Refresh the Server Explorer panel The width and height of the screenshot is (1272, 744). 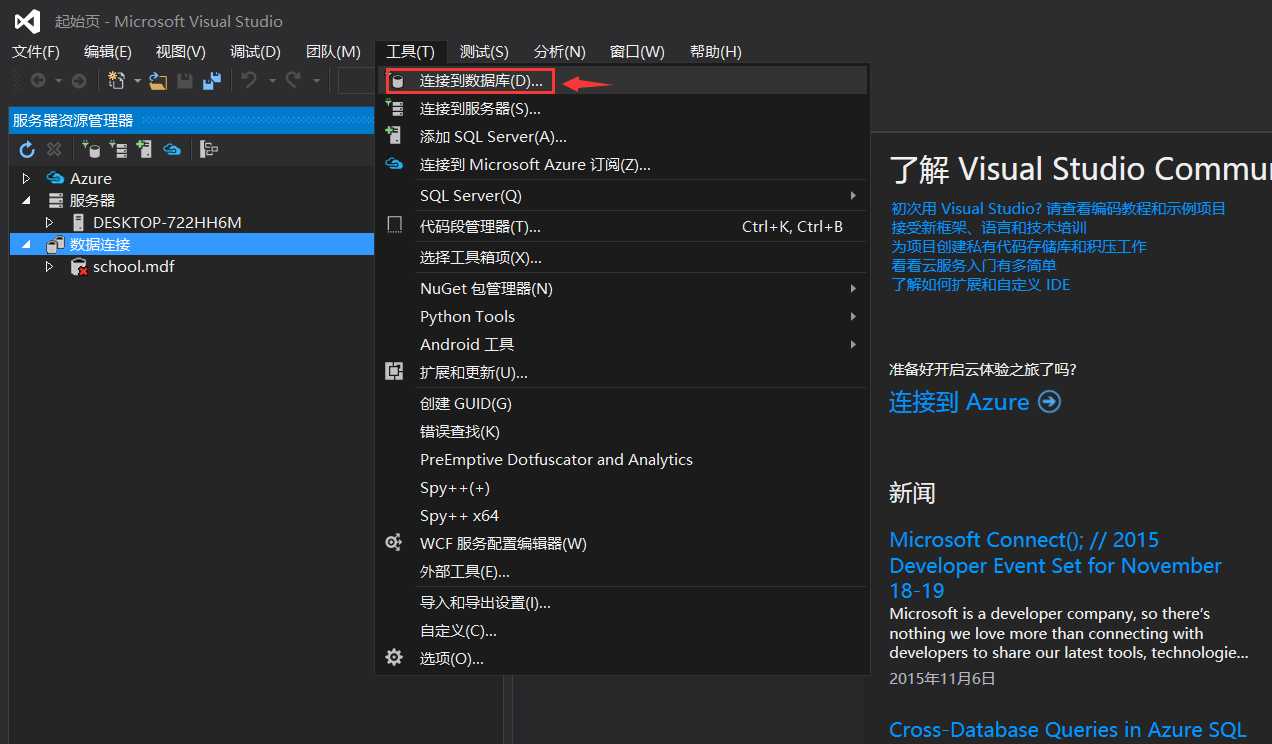27,149
